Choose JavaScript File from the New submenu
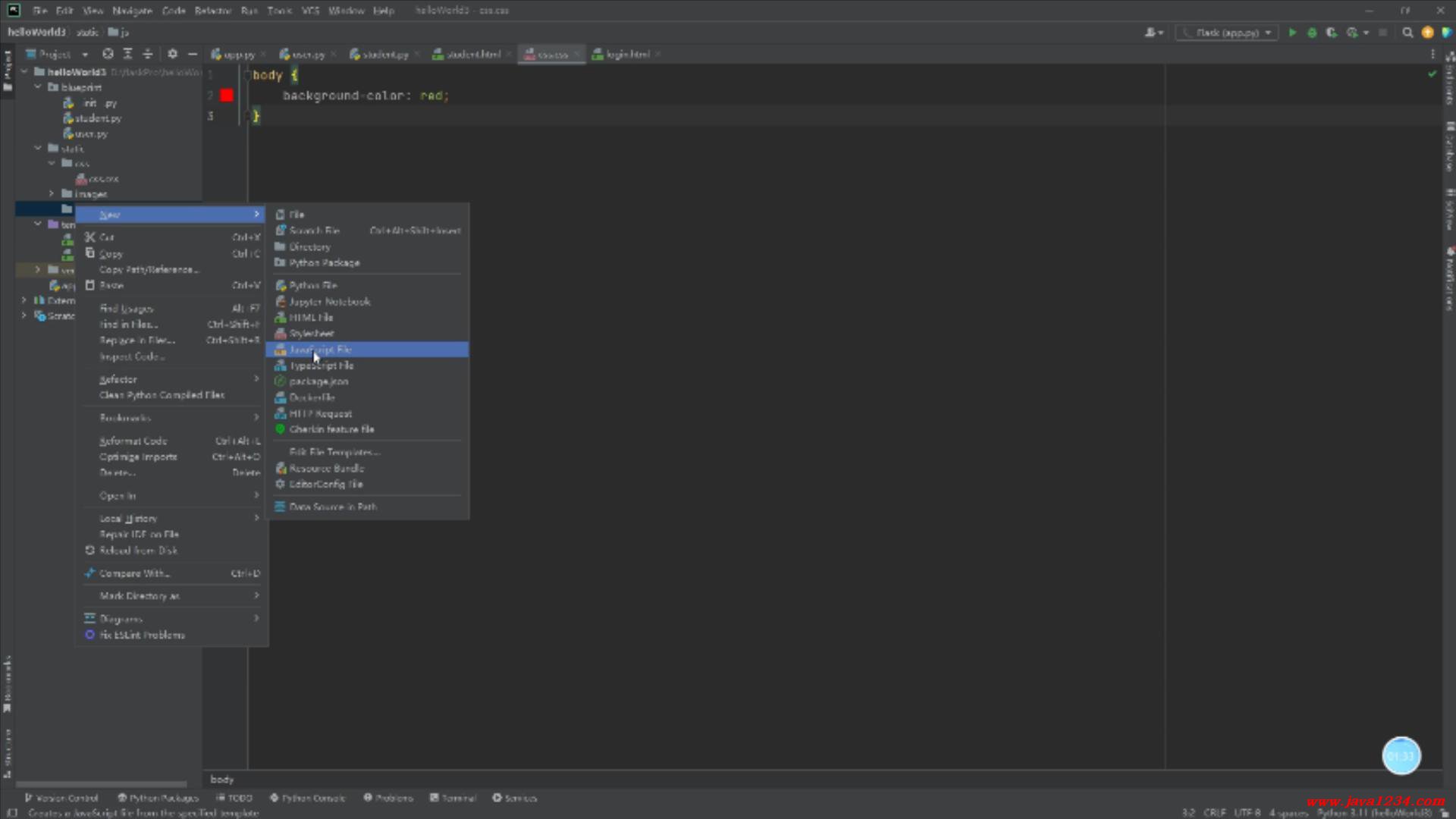 point(367,350)
